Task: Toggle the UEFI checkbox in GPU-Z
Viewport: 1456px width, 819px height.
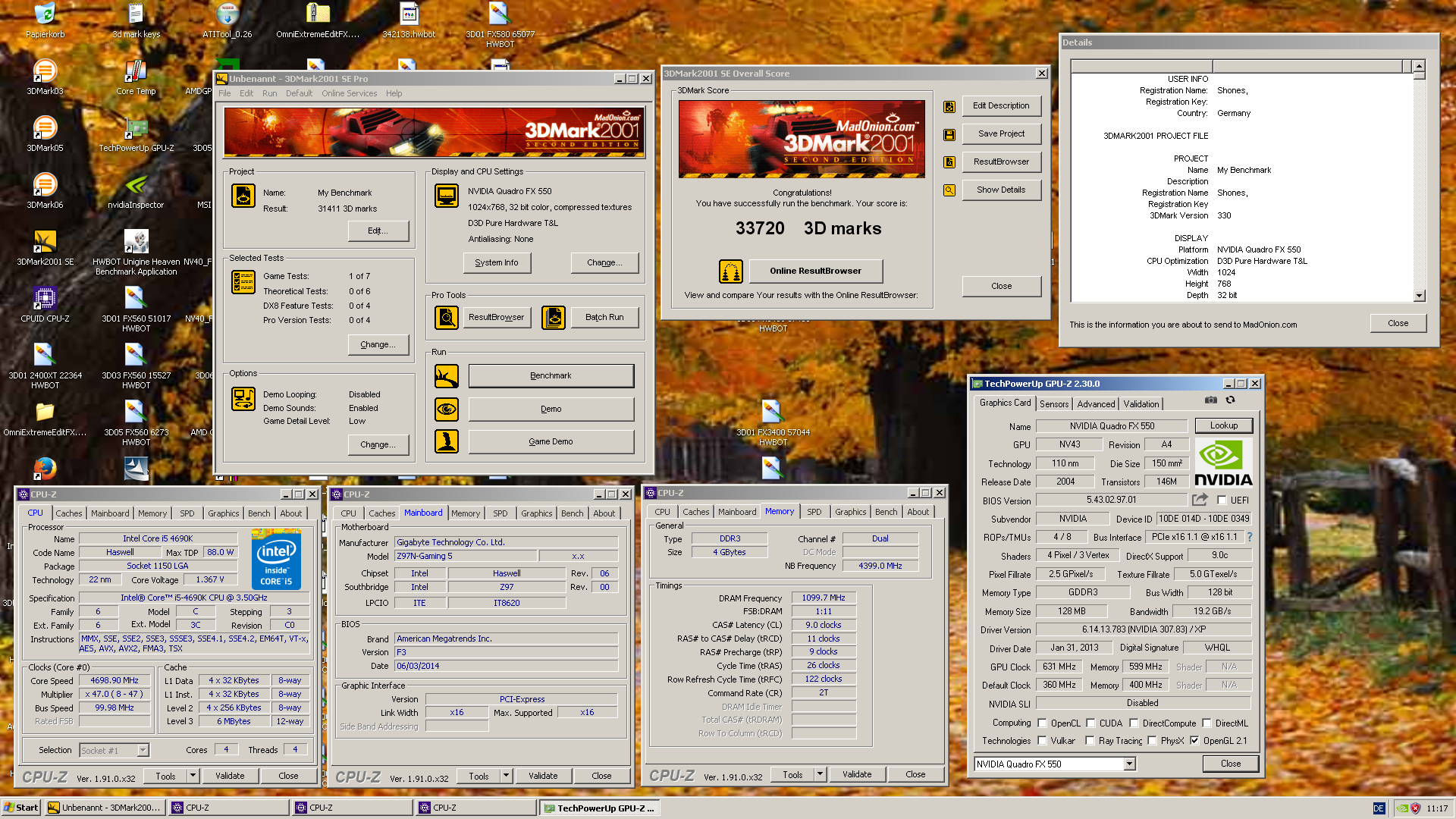Action: tap(1221, 500)
